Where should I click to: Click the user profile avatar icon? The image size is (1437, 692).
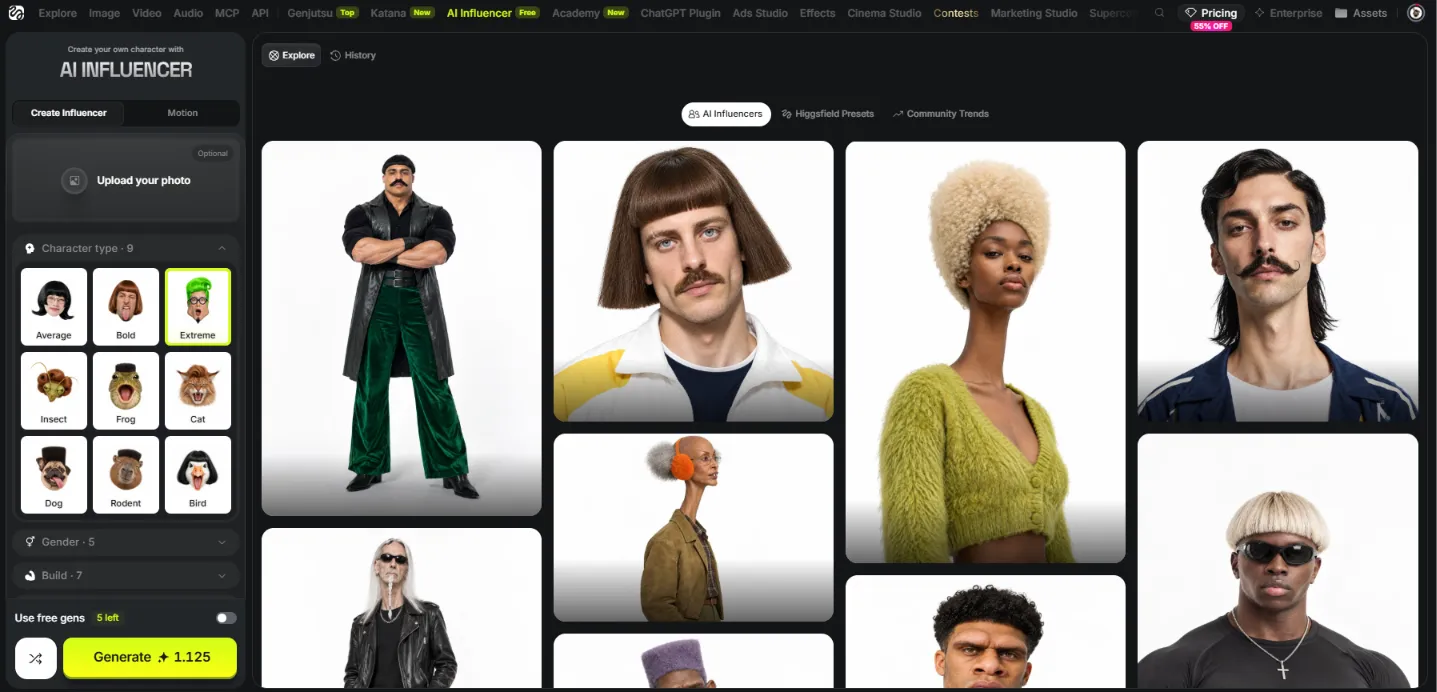pyautogui.click(x=1416, y=13)
